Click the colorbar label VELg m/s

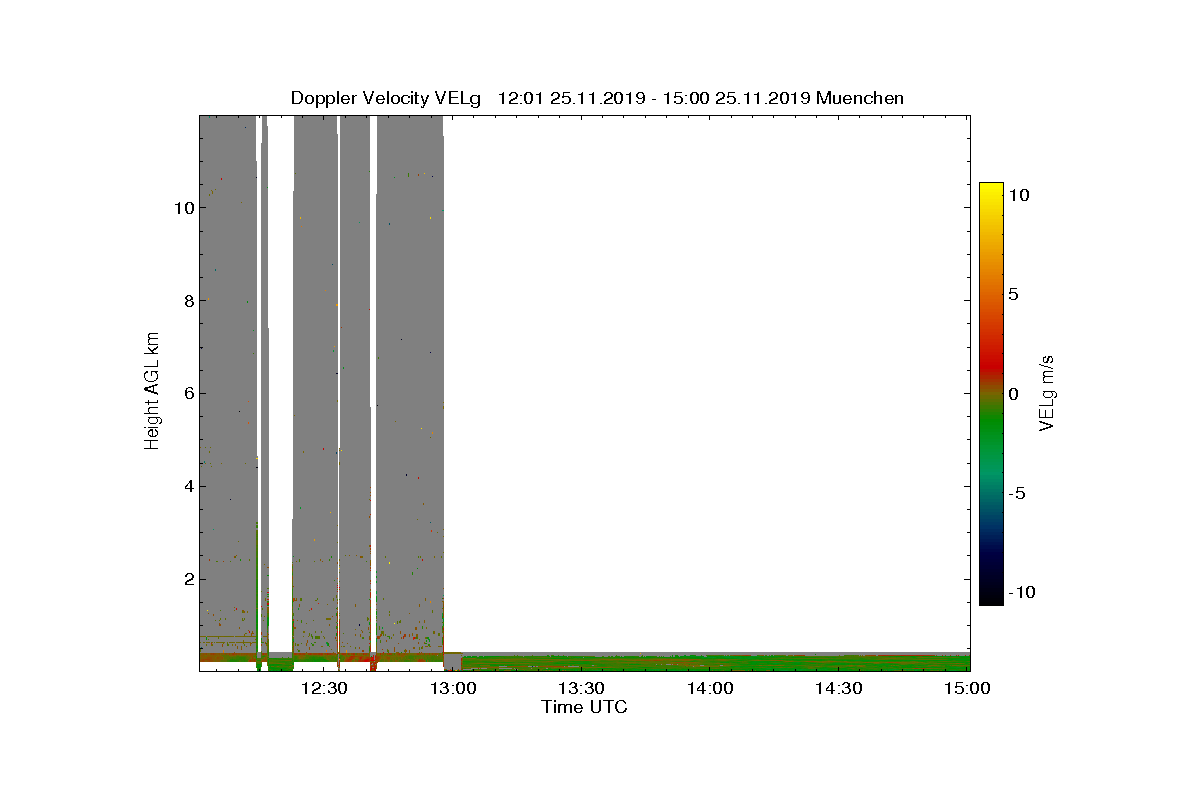click(x=1047, y=393)
